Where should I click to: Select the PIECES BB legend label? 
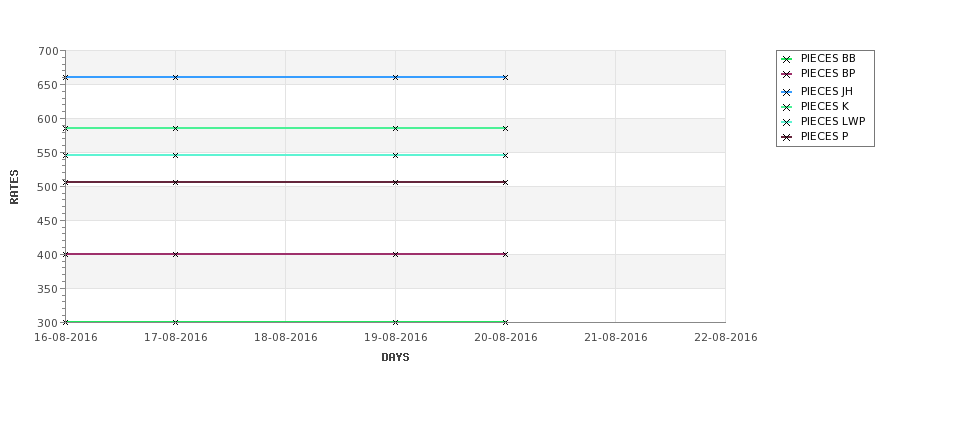coord(828,58)
